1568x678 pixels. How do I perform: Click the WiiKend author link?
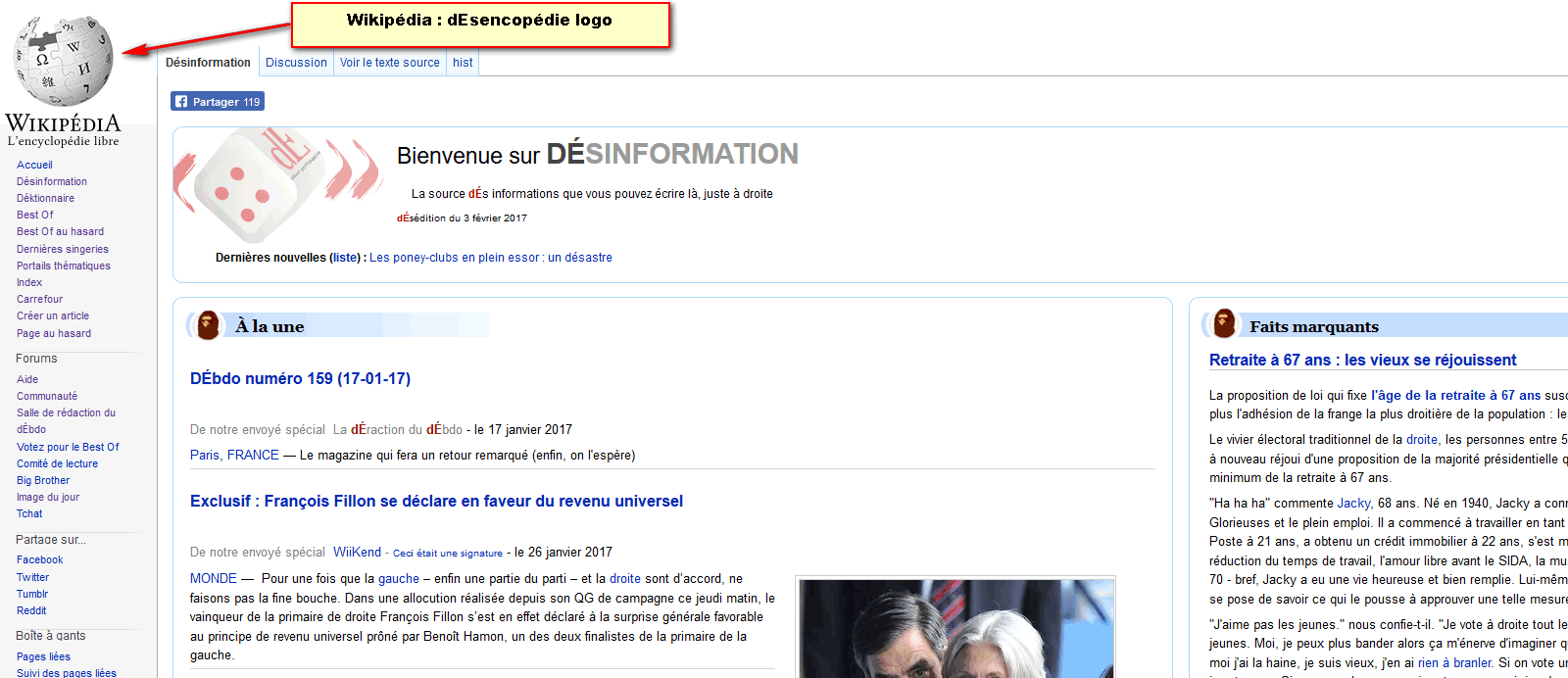[357, 552]
